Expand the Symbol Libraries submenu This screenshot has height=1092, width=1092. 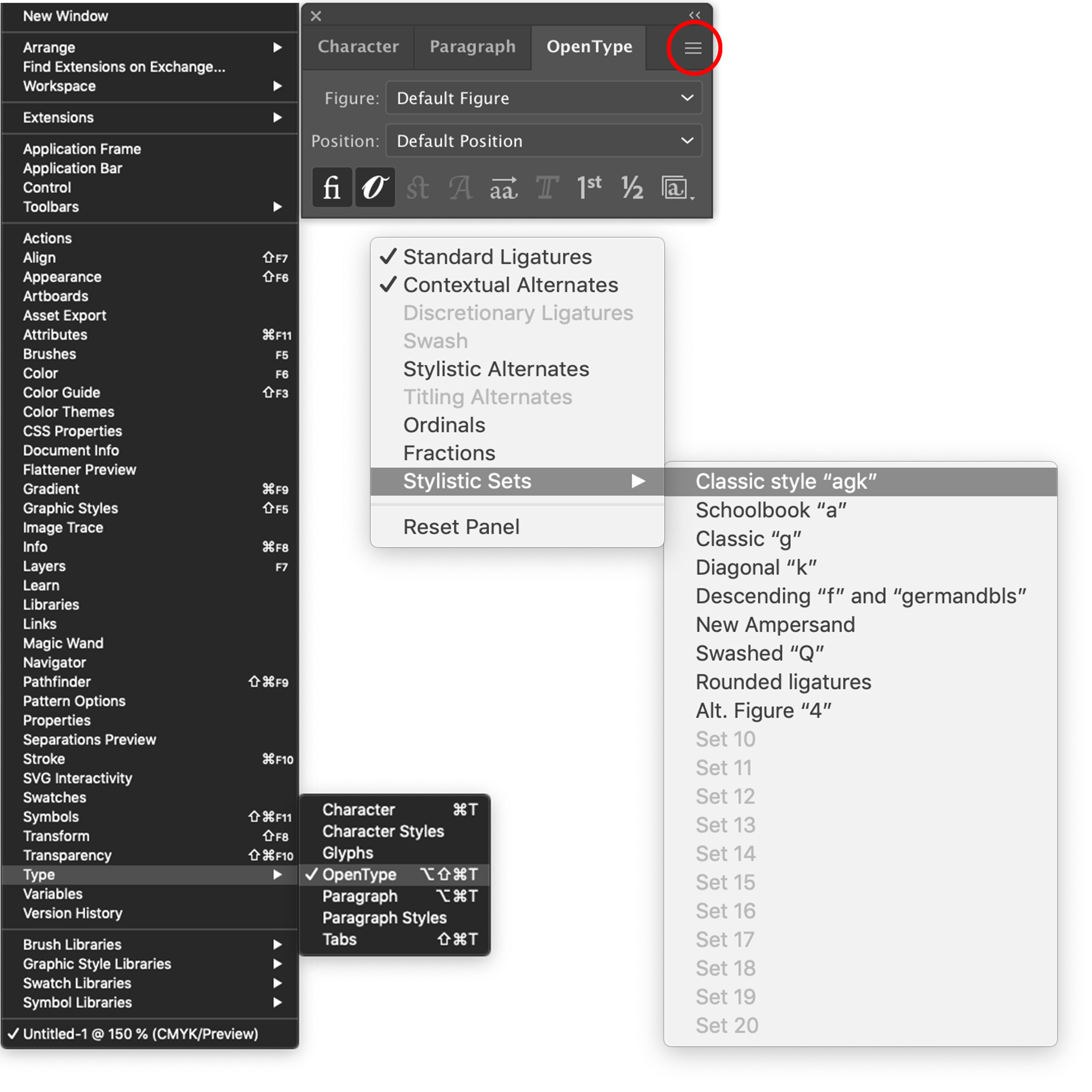(x=150, y=1002)
